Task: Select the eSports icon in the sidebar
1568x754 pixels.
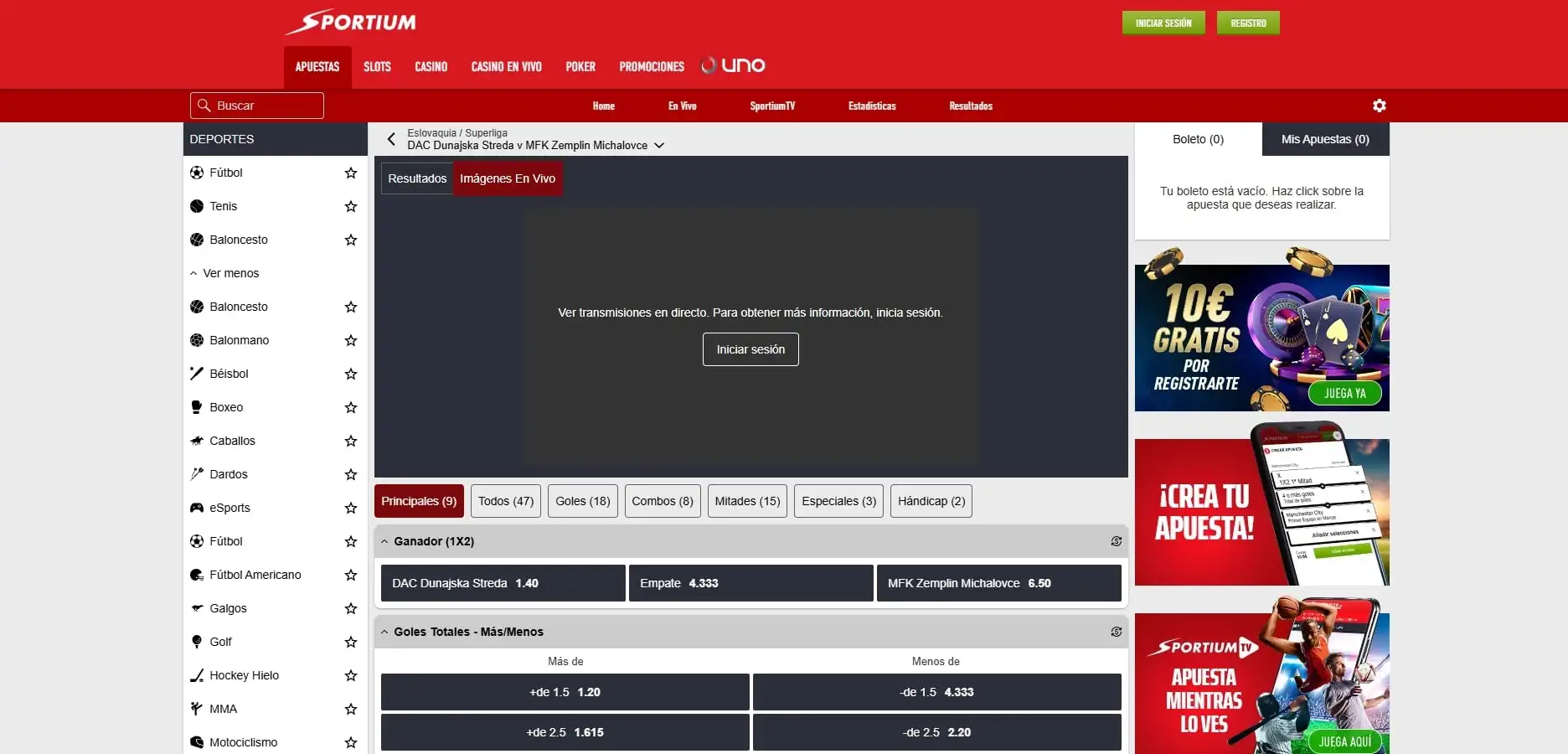Action: click(197, 508)
